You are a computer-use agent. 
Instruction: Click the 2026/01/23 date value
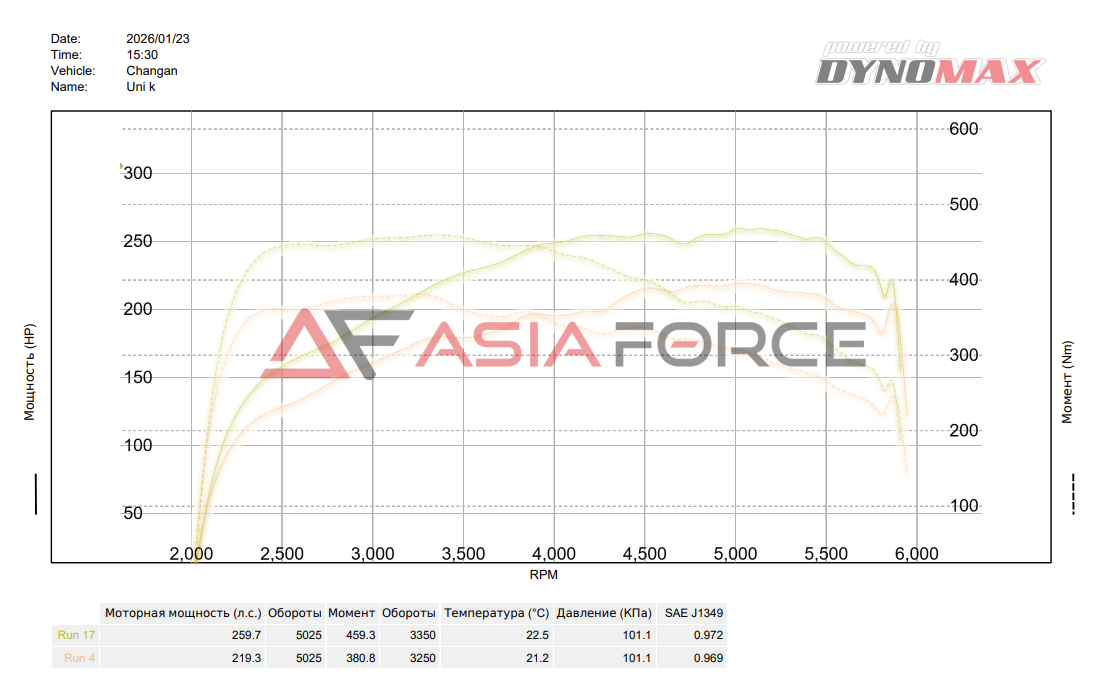pyautogui.click(x=158, y=39)
